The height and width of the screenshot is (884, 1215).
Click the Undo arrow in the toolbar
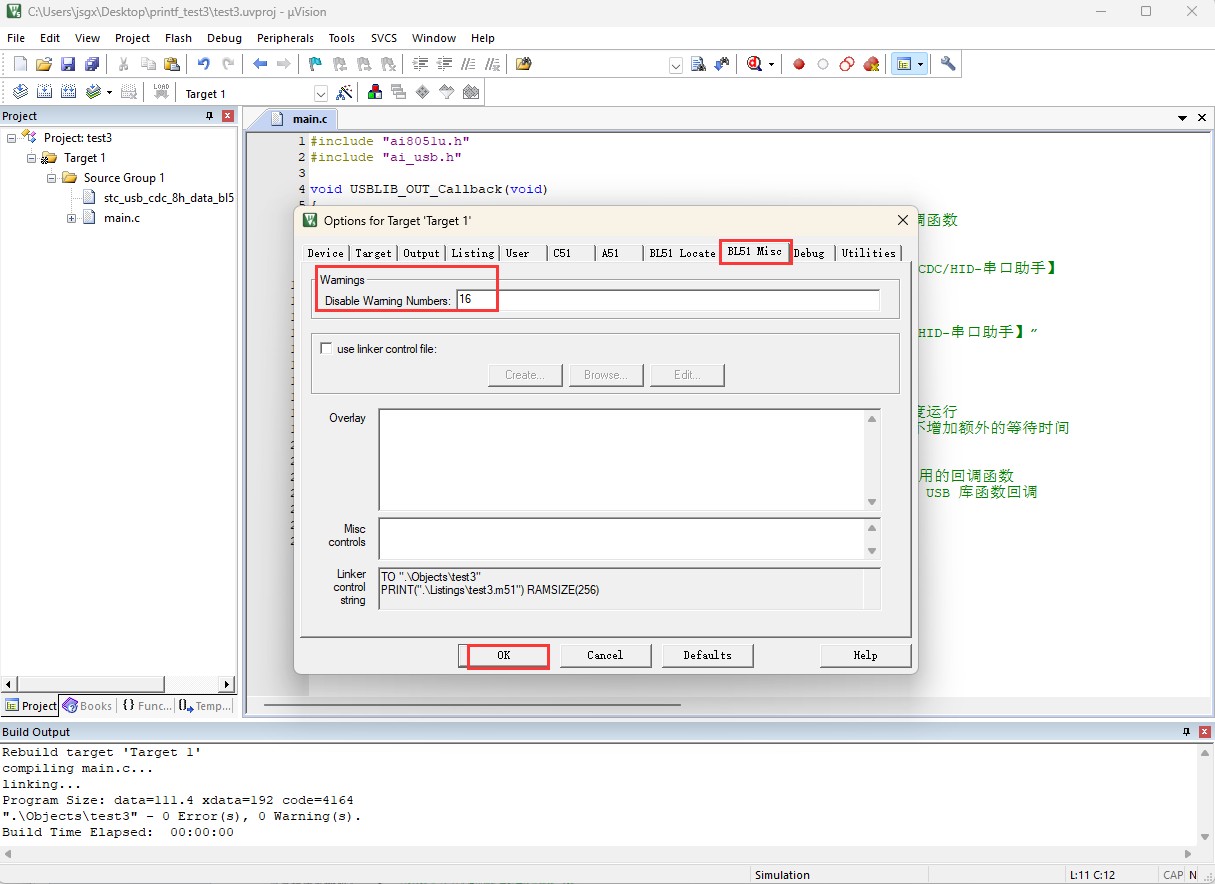coord(204,64)
